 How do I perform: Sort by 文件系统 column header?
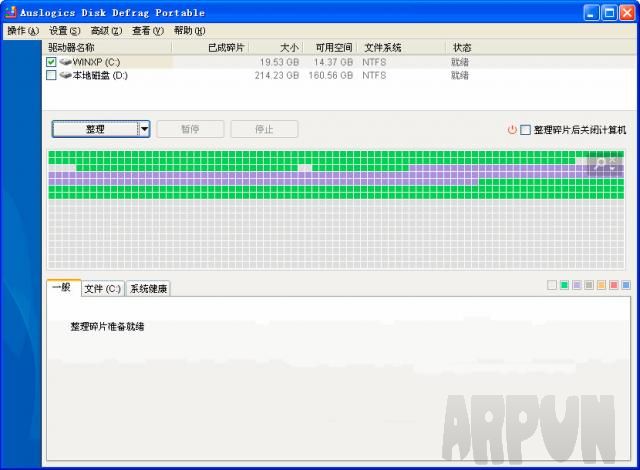(x=401, y=48)
